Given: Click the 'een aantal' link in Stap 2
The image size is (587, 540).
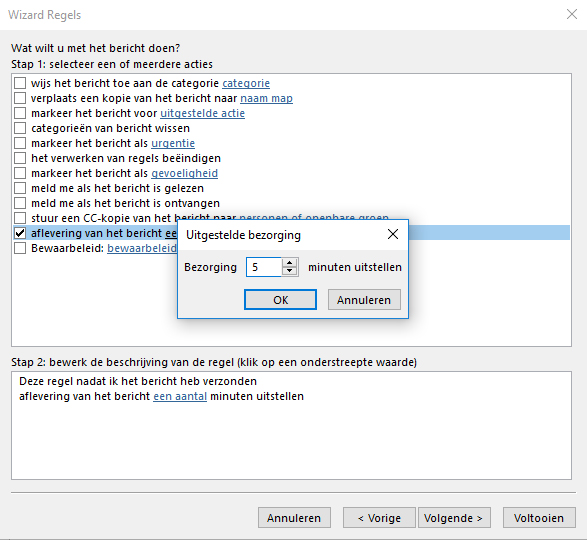Looking at the screenshot, I should (180, 396).
